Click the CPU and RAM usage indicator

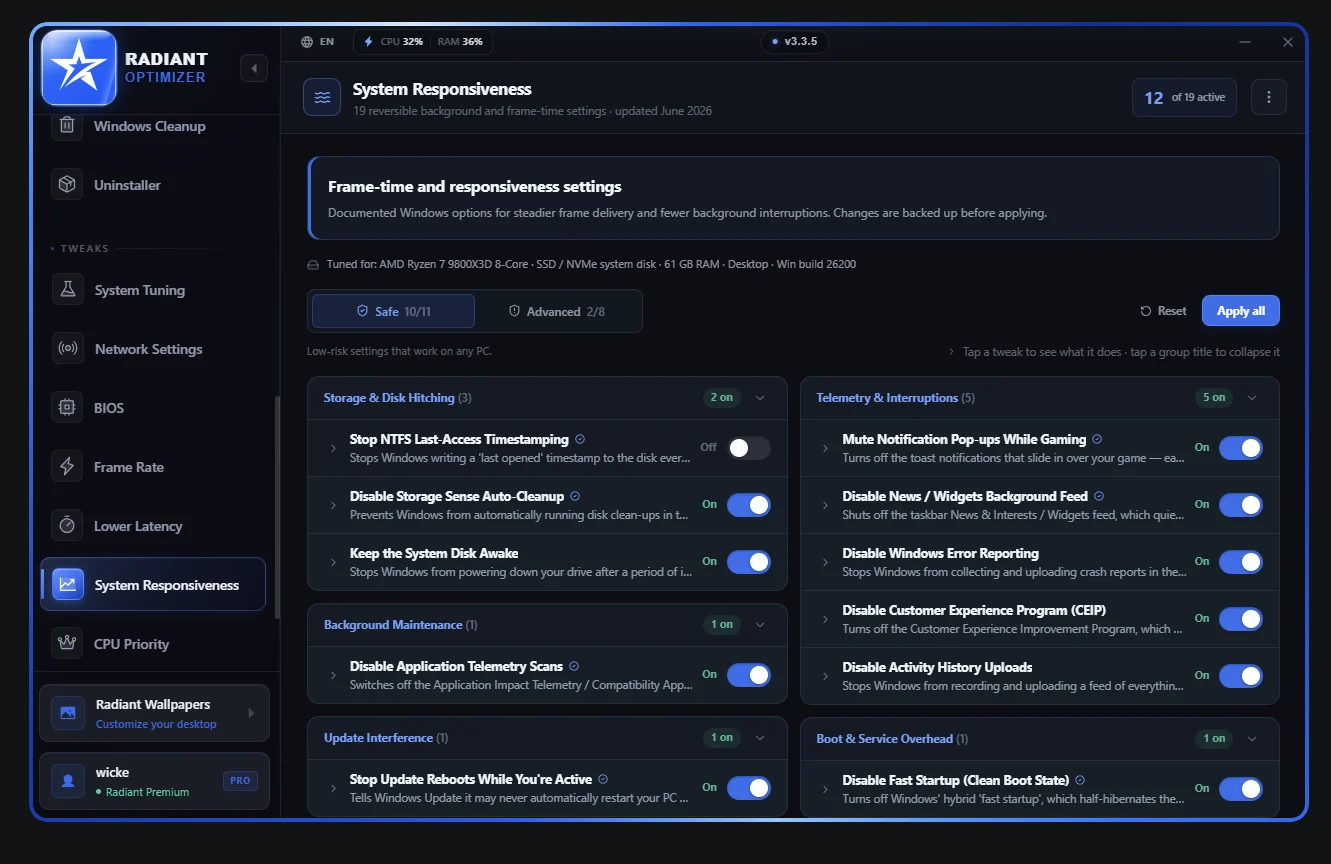coord(423,42)
